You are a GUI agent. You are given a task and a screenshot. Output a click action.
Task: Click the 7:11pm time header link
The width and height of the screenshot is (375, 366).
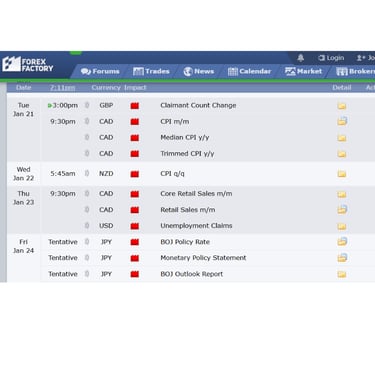click(63, 88)
